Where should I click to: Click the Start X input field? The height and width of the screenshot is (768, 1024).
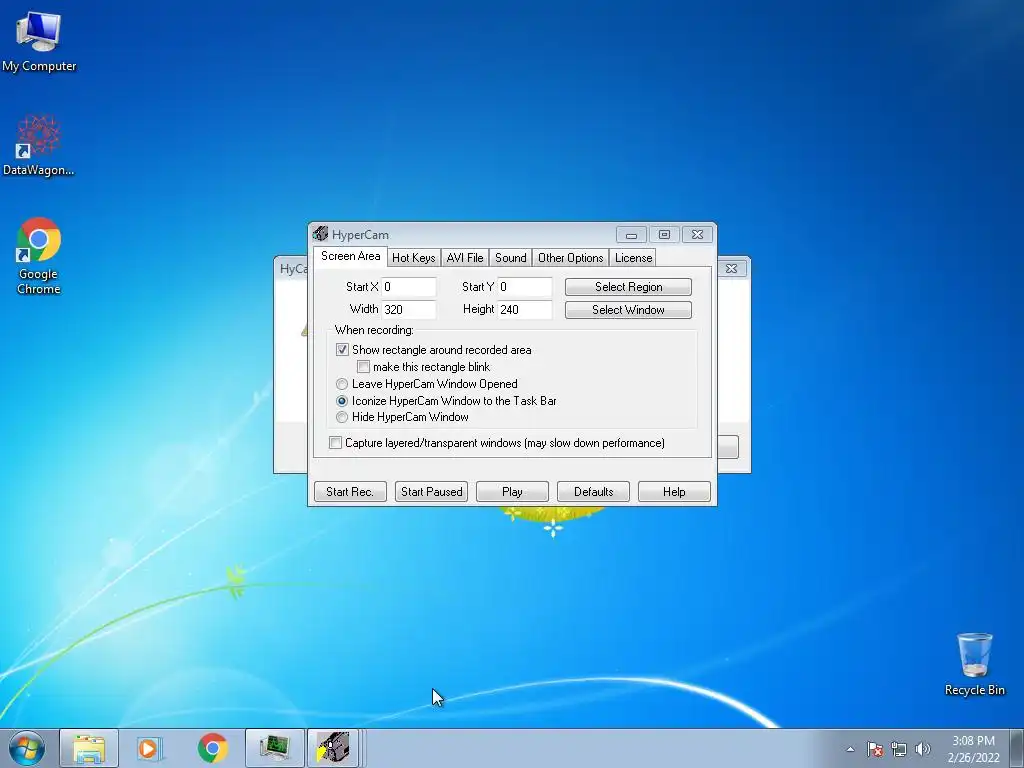pos(409,287)
